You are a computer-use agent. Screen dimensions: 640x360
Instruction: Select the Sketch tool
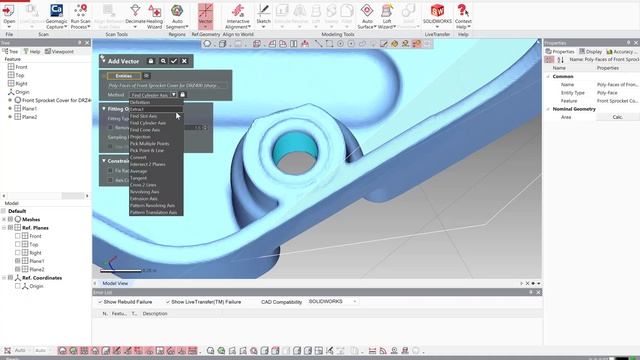[263, 16]
